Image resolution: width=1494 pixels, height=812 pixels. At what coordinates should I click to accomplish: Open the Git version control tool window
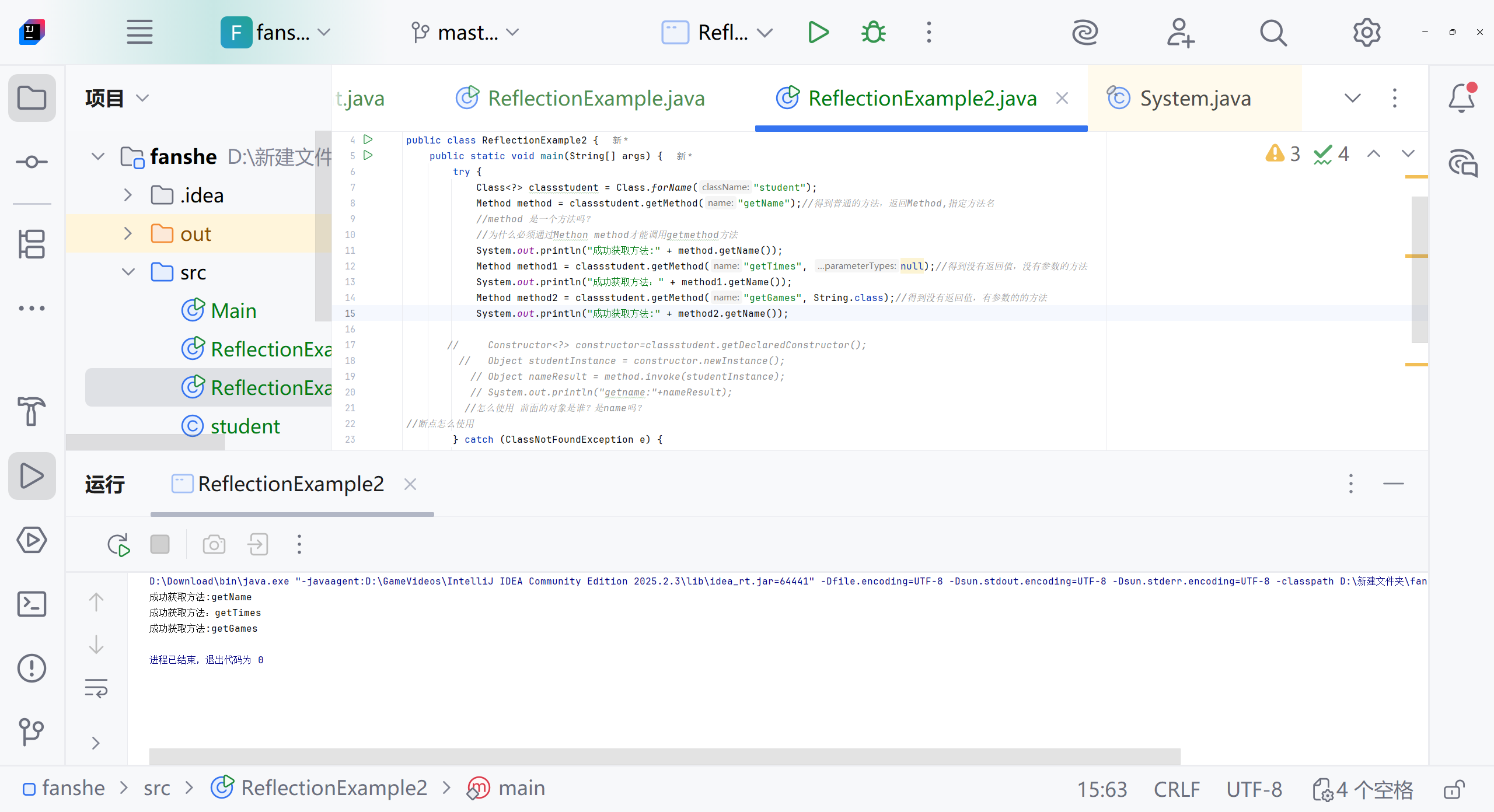coord(32,731)
